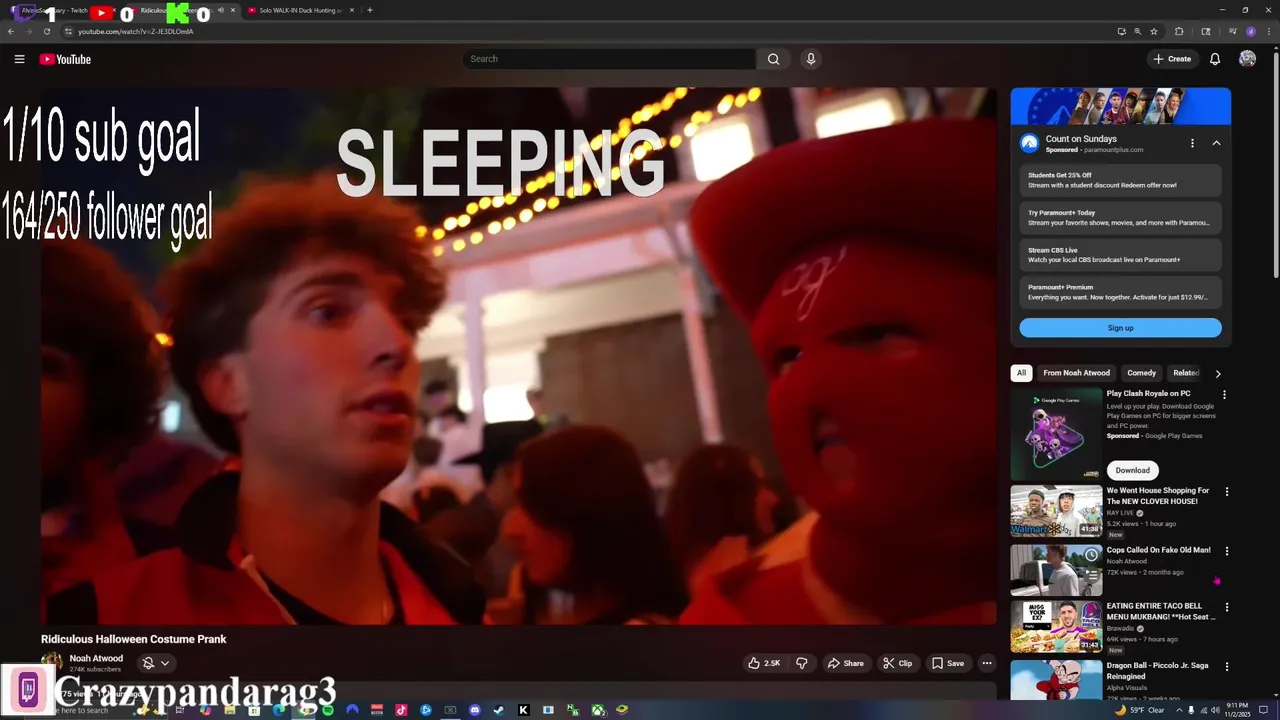The height and width of the screenshot is (720, 1280).
Task: Open Chrome three-dot menu
Action: click(x=1269, y=31)
